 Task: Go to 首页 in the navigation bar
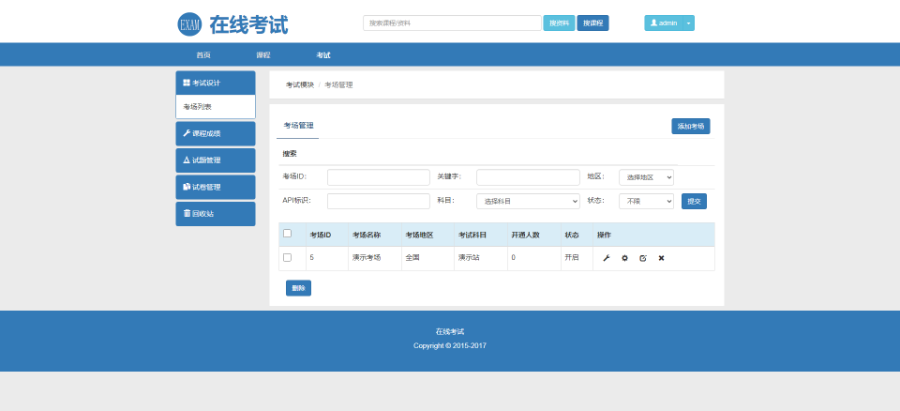pyautogui.click(x=203, y=55)
